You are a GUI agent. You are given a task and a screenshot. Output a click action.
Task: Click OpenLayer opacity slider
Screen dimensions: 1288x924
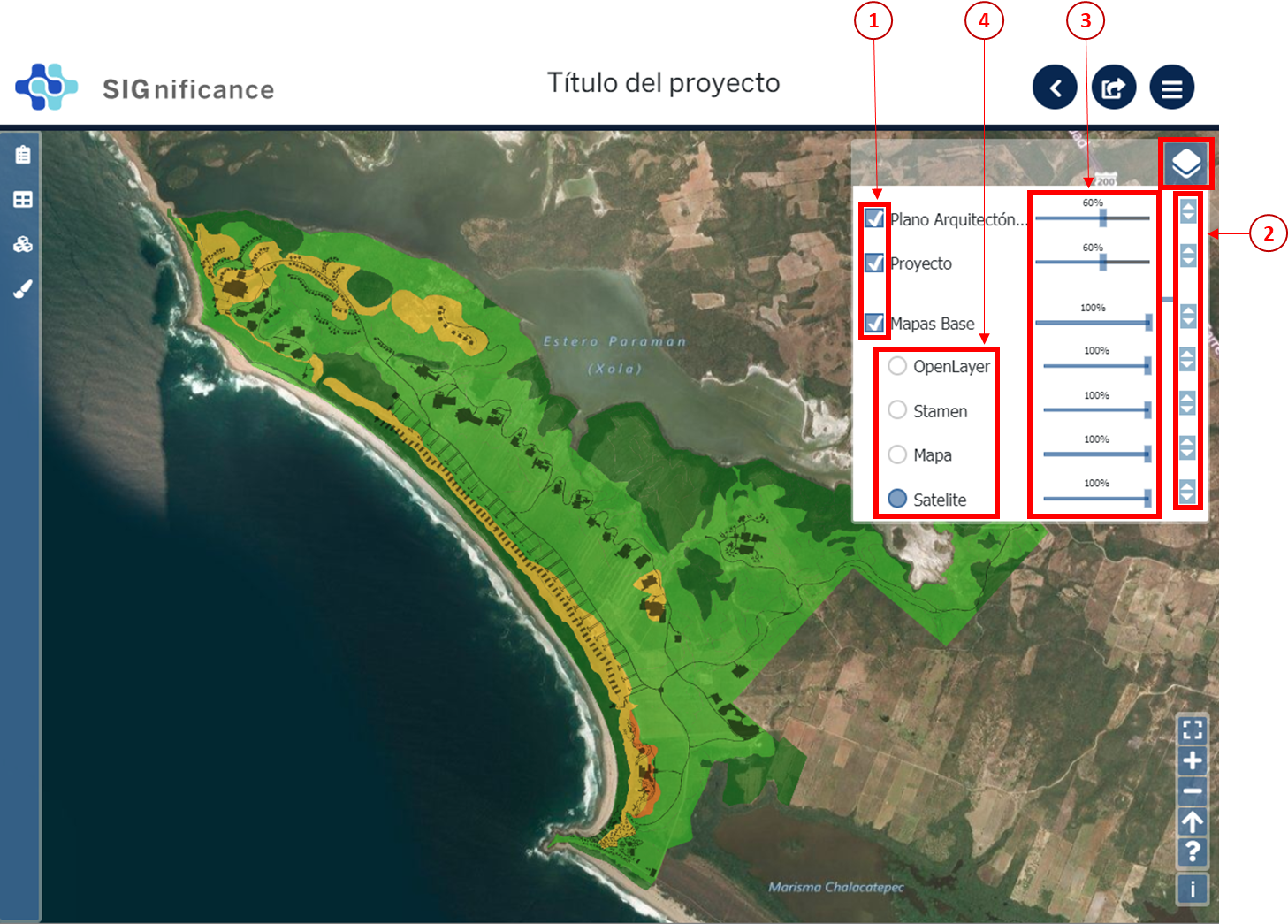click(1097, 365)
